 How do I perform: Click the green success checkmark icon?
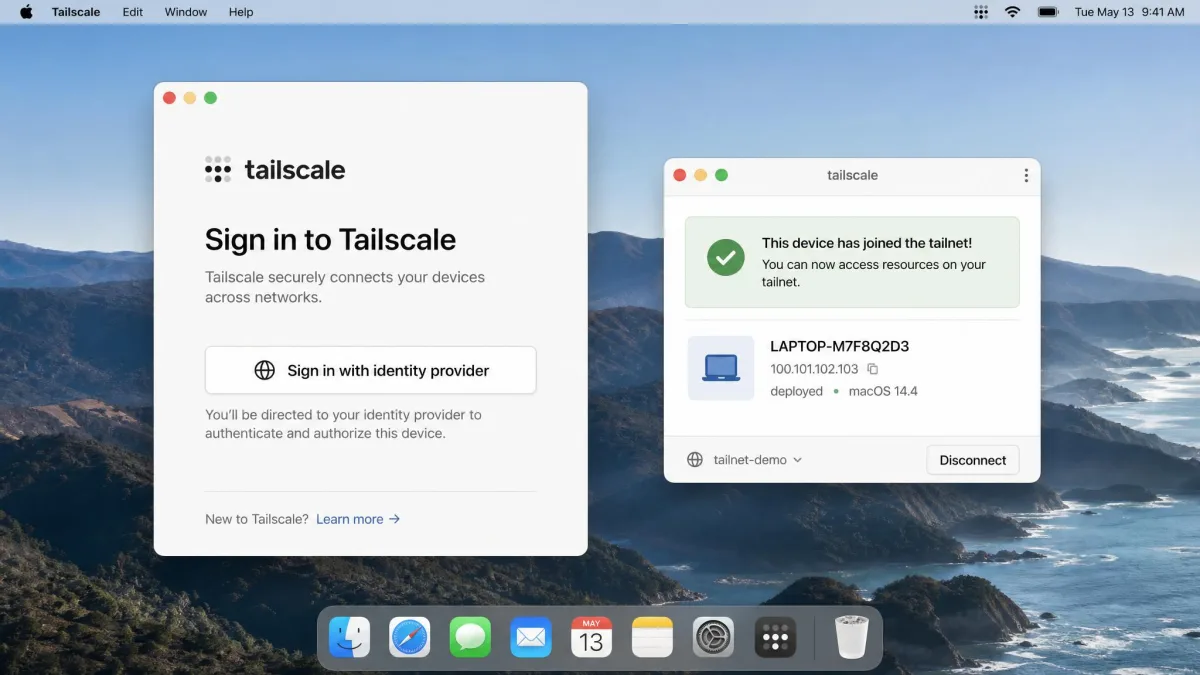726,258
